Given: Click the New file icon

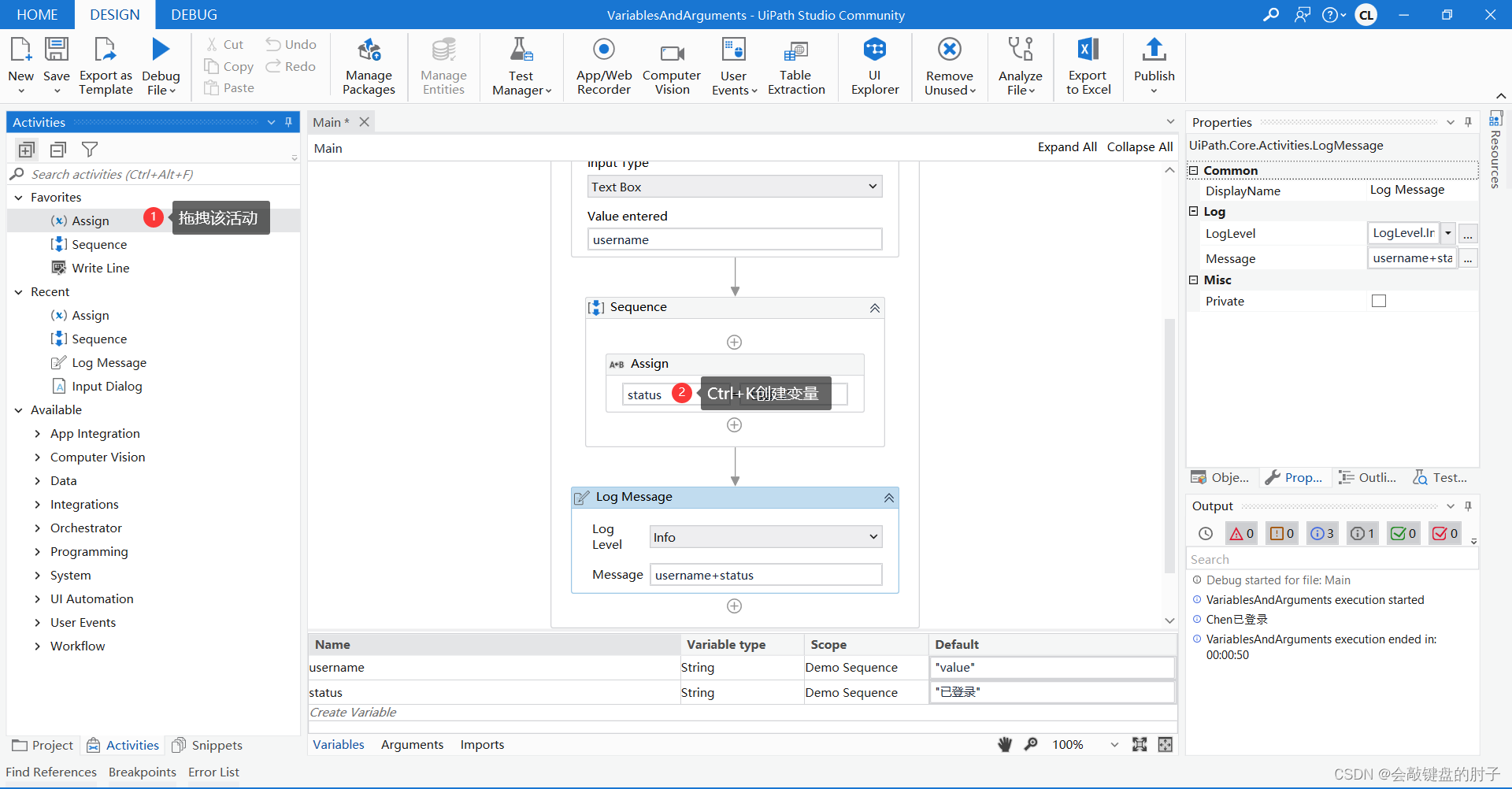Looking at the screenshot, I should click(x=21, y=50).
